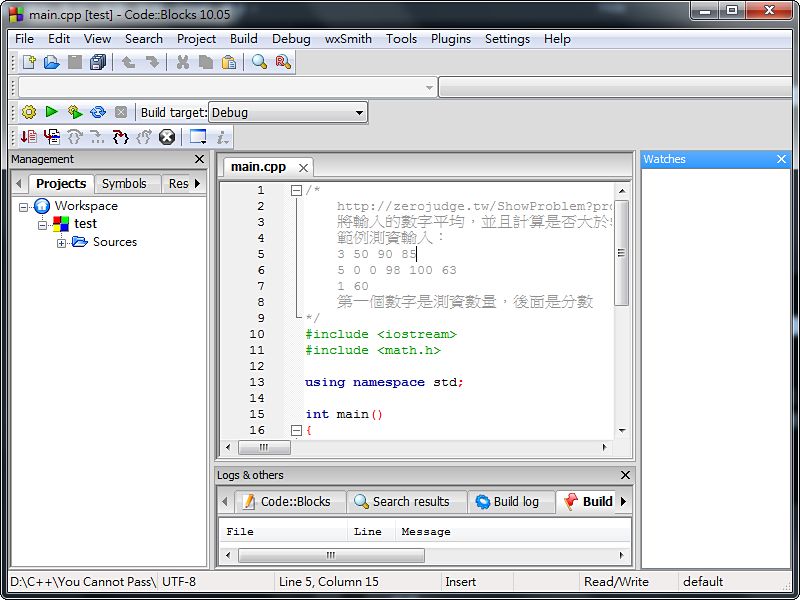Screen dimensions: 800x600
Task: Switch to the Search results tab
Action: pyautogui.click(x=407, y=502)
